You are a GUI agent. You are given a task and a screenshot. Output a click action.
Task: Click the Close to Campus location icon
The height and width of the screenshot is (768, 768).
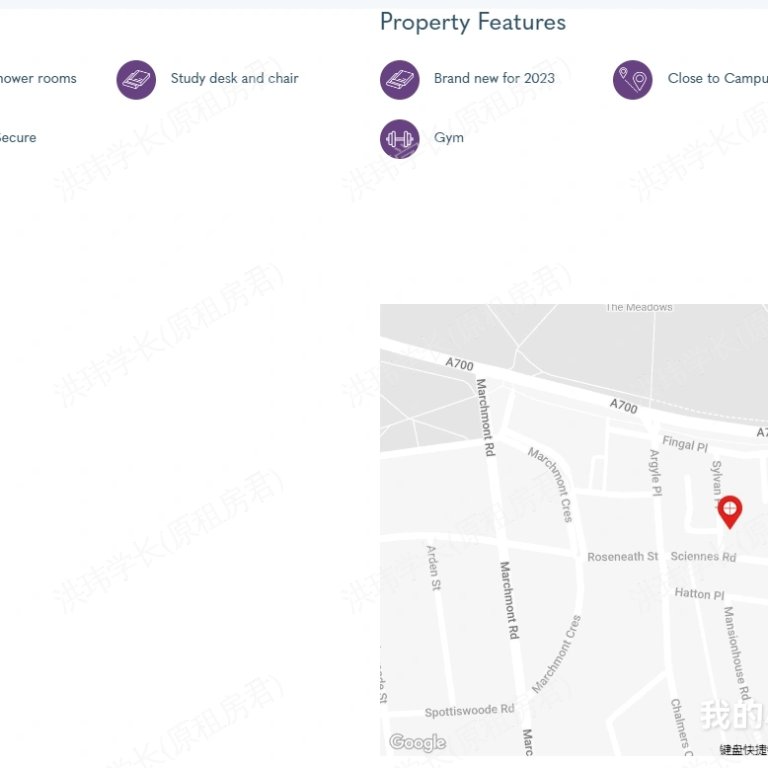tap(633, 80)
